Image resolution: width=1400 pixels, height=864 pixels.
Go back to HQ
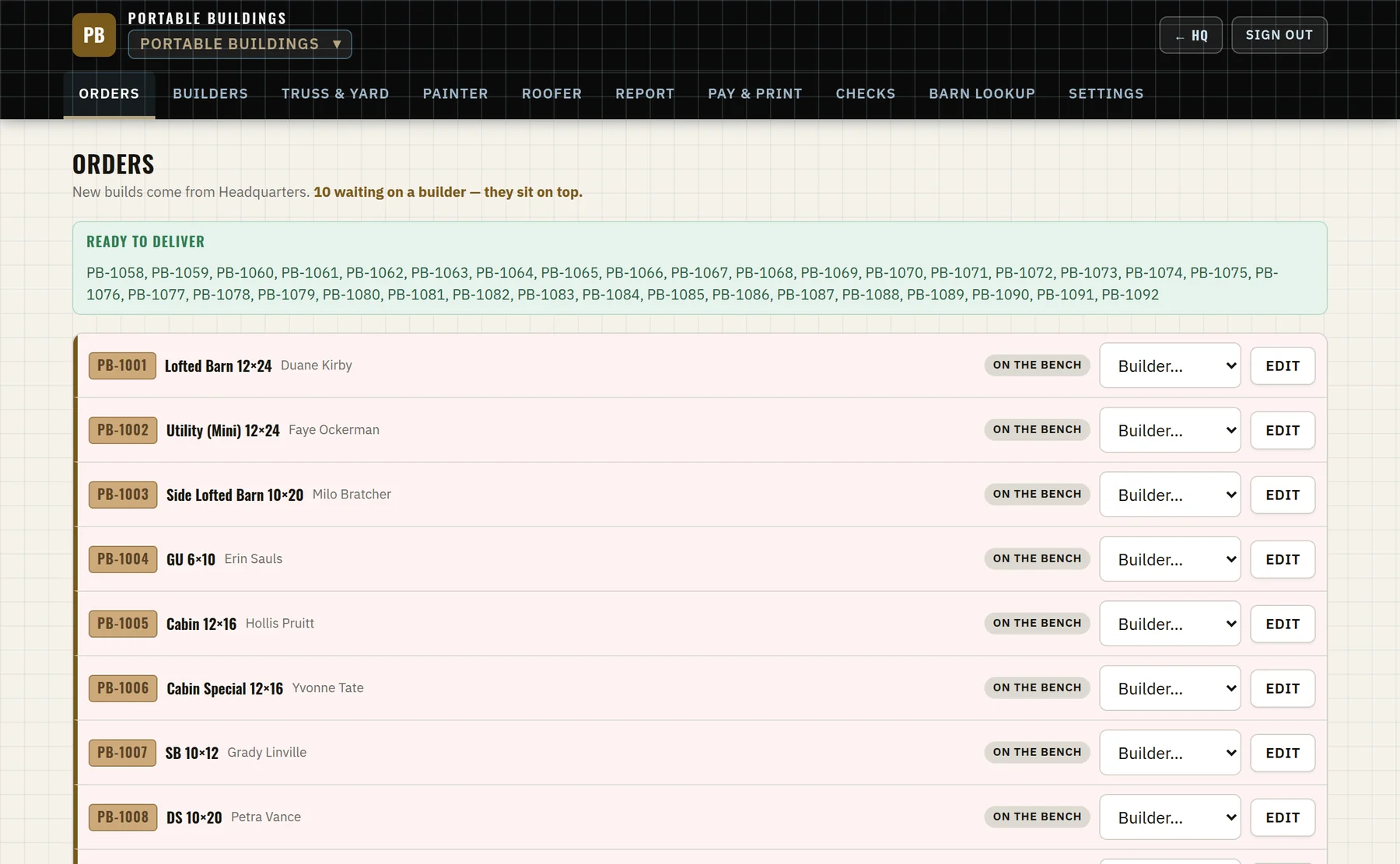click(x=1191, y=35)
